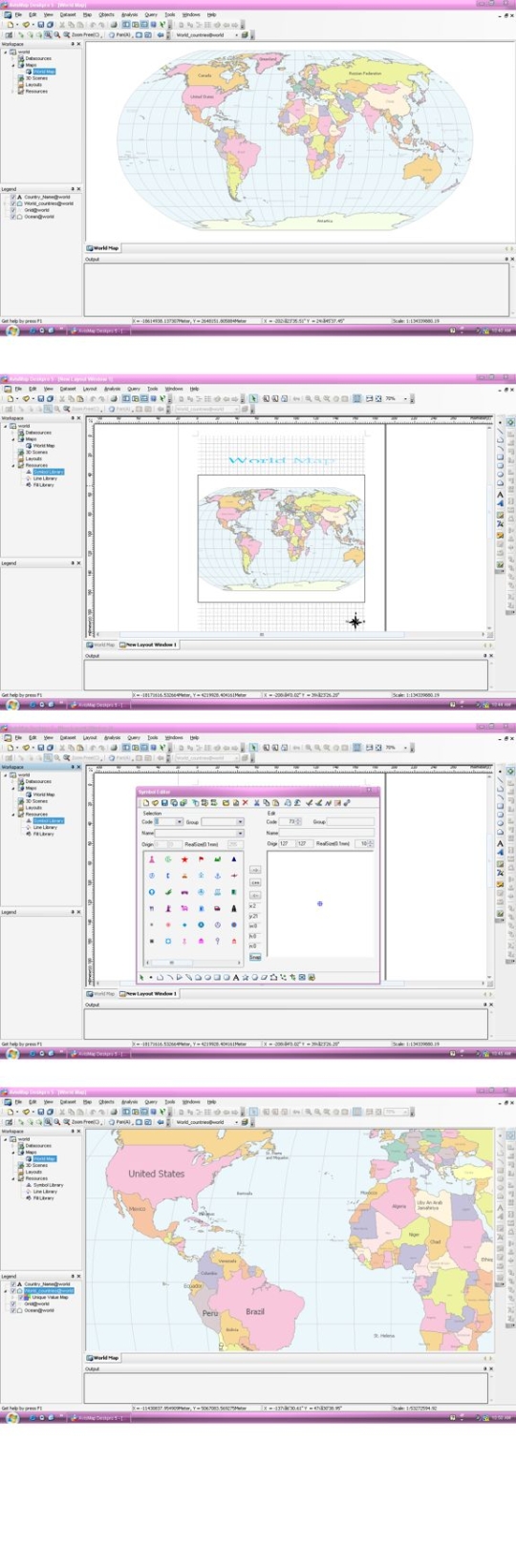
Task: Toggle Country_Name@world layer in full world map legend
Action: pos(13,198)
